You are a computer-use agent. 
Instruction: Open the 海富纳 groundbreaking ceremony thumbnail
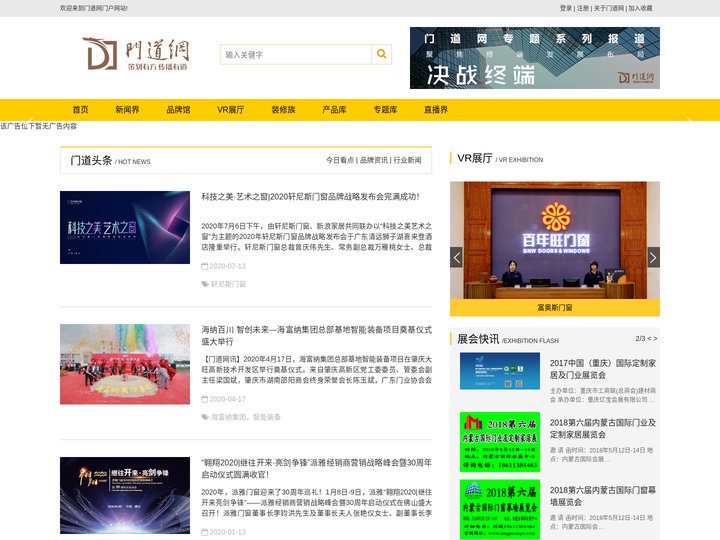pyautogui.click(x=125, y=364)
